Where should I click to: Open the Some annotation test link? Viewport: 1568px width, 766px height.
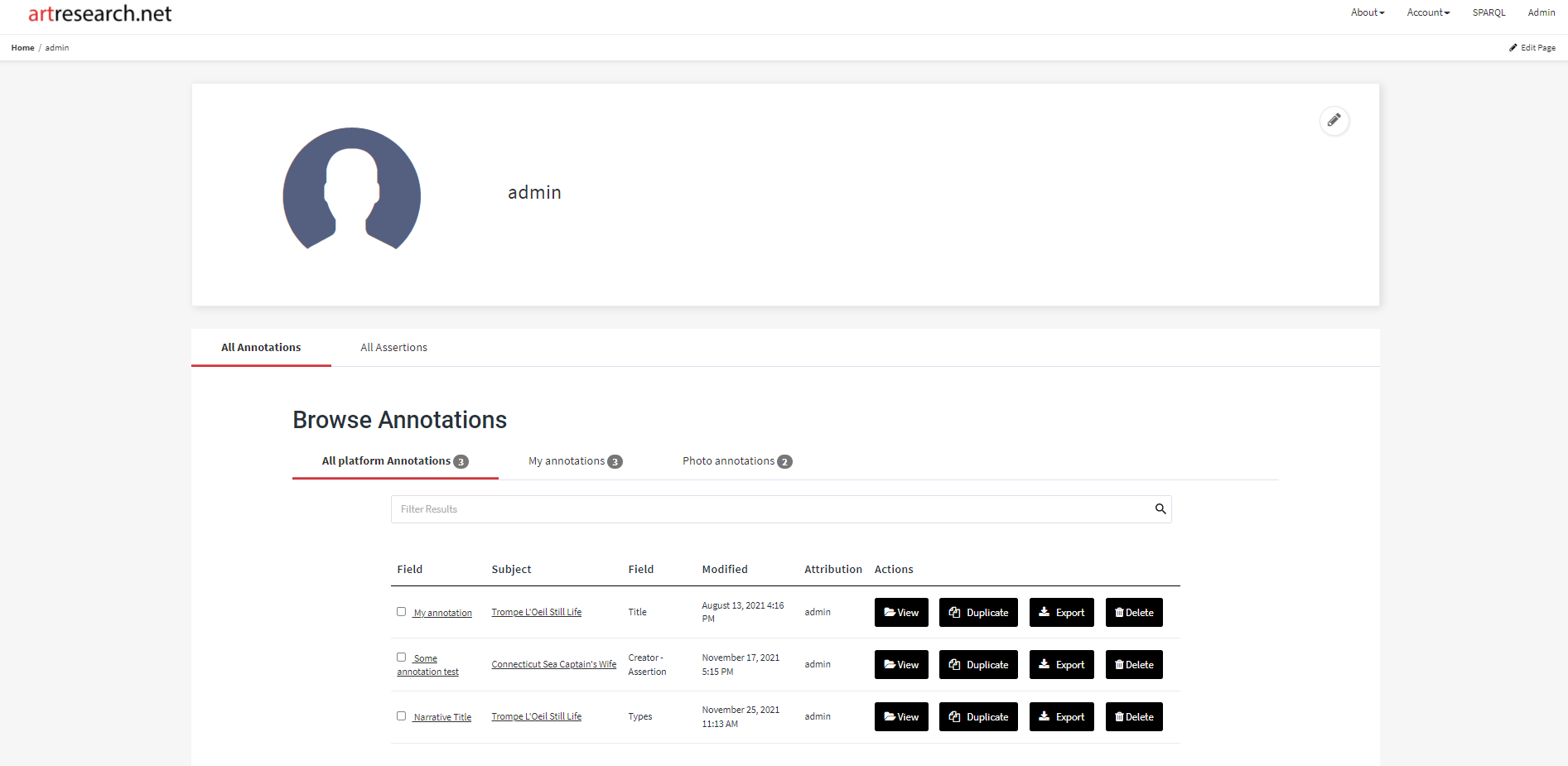pos(427,665)
